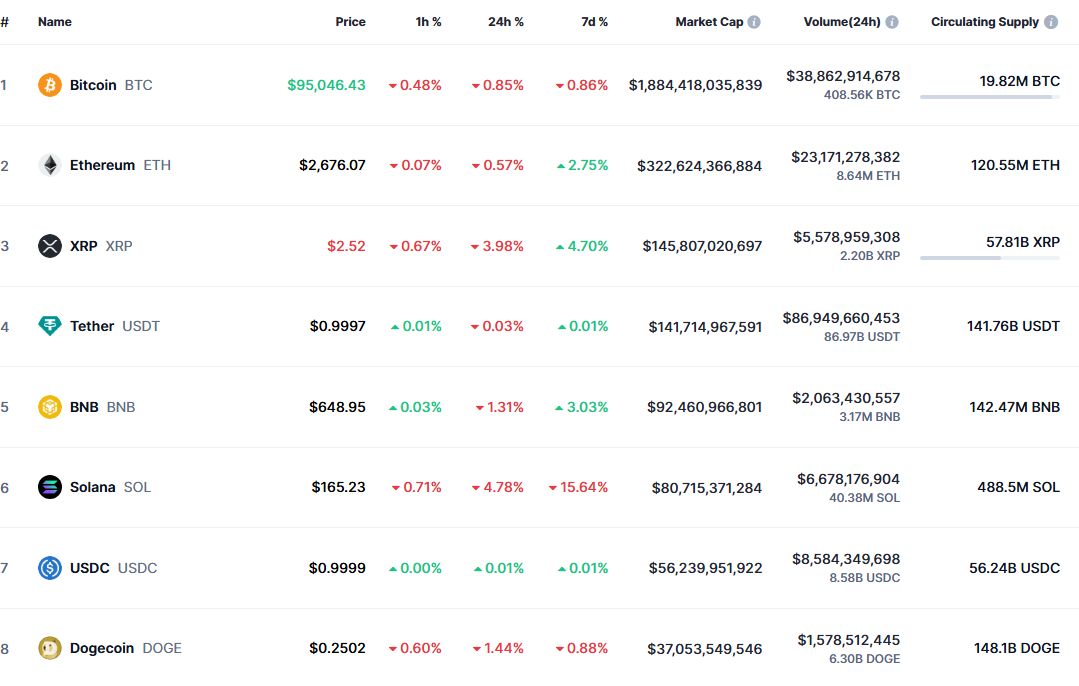Viewport: 1079px width, 686px height.
Task: Open the Bitcoin name link
Action: tap(93, 85)
